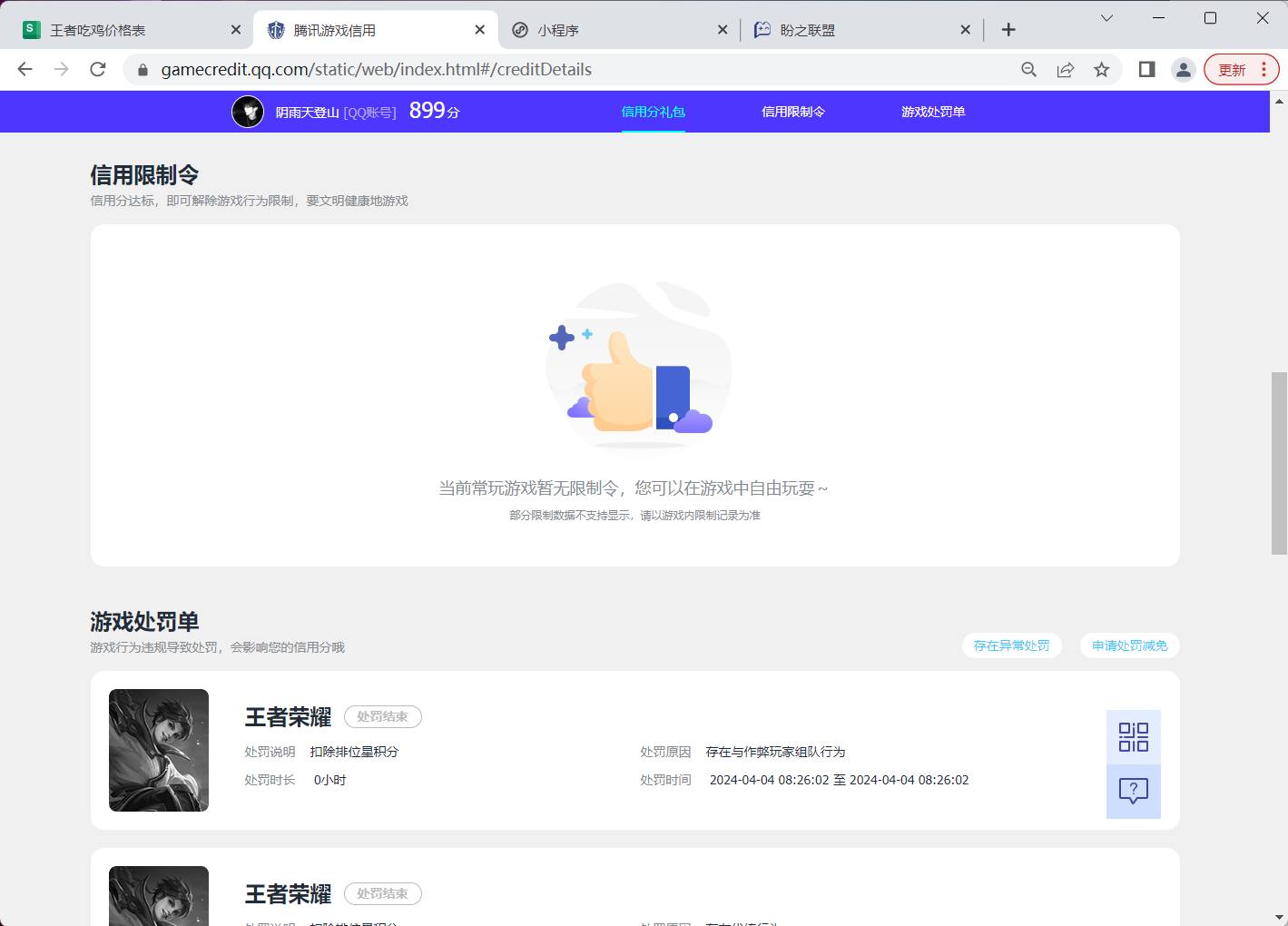The image size is (1288, 926).
Task: Click the magnifier zoom icon in the address bar
Action: pos(1028,69)
